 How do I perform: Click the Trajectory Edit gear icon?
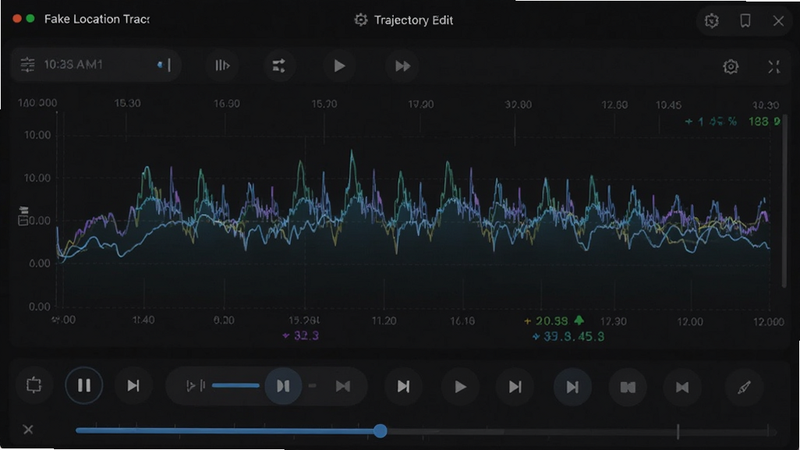(361, 20)
